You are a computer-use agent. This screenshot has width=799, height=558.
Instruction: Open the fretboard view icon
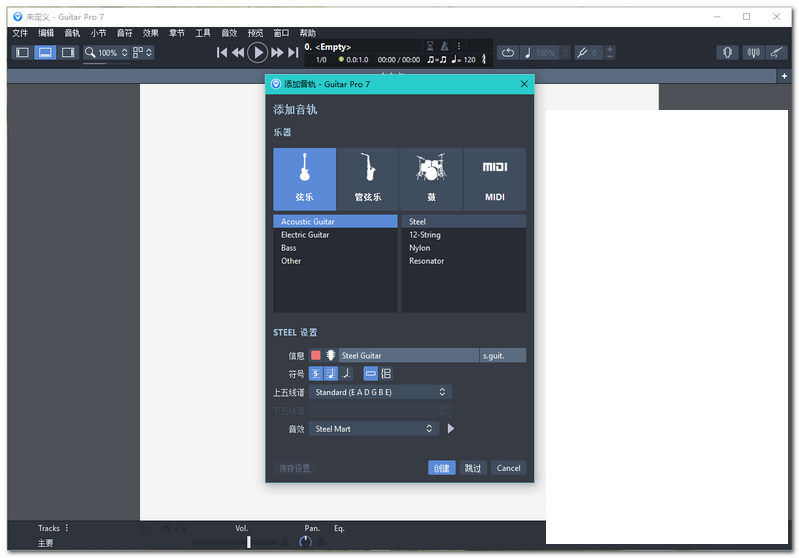click(727, 52)
